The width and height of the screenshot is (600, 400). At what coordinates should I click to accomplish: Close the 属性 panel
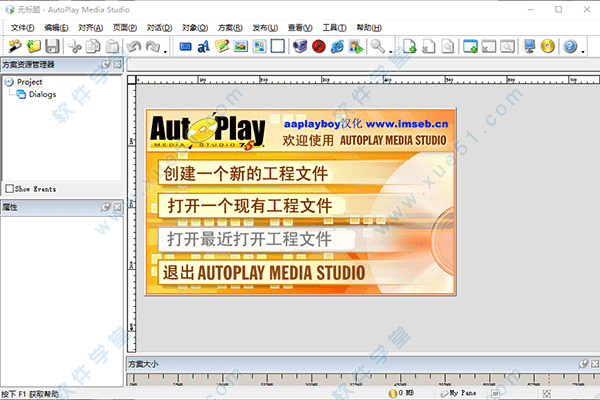[117, 207]
